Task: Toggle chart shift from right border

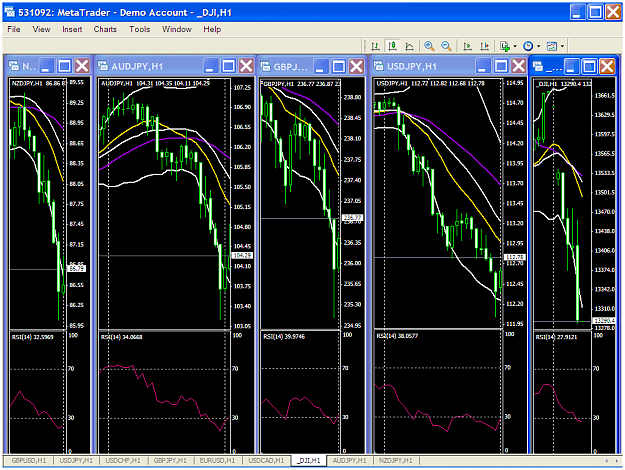Action: (x=484, y=46)
